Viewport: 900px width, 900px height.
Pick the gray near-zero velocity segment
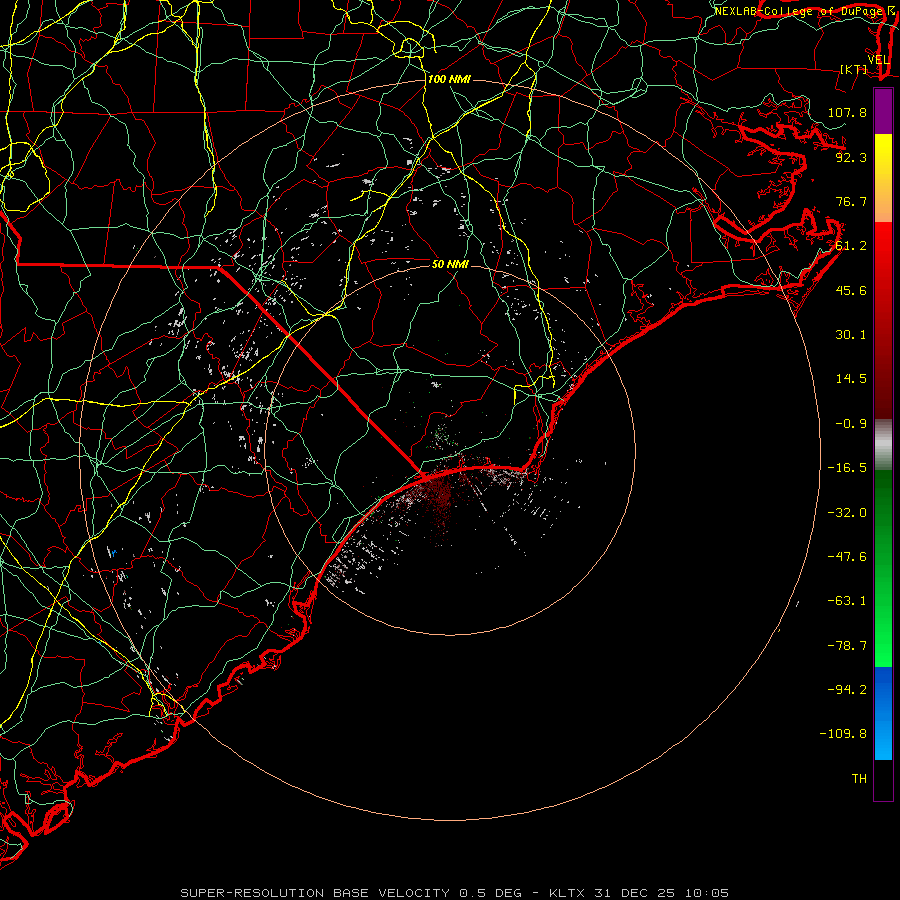pos(883,445)
